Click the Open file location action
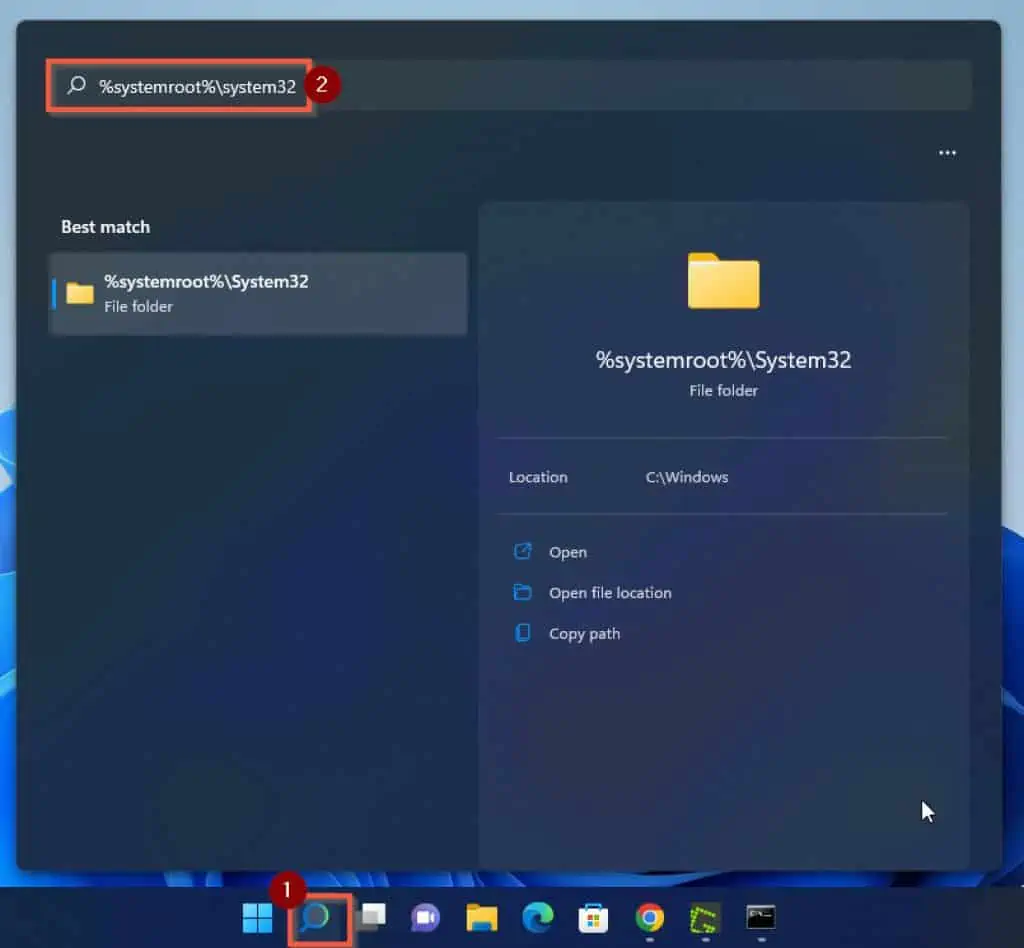The image size is (1024, 948). click(x=609, y=592)
